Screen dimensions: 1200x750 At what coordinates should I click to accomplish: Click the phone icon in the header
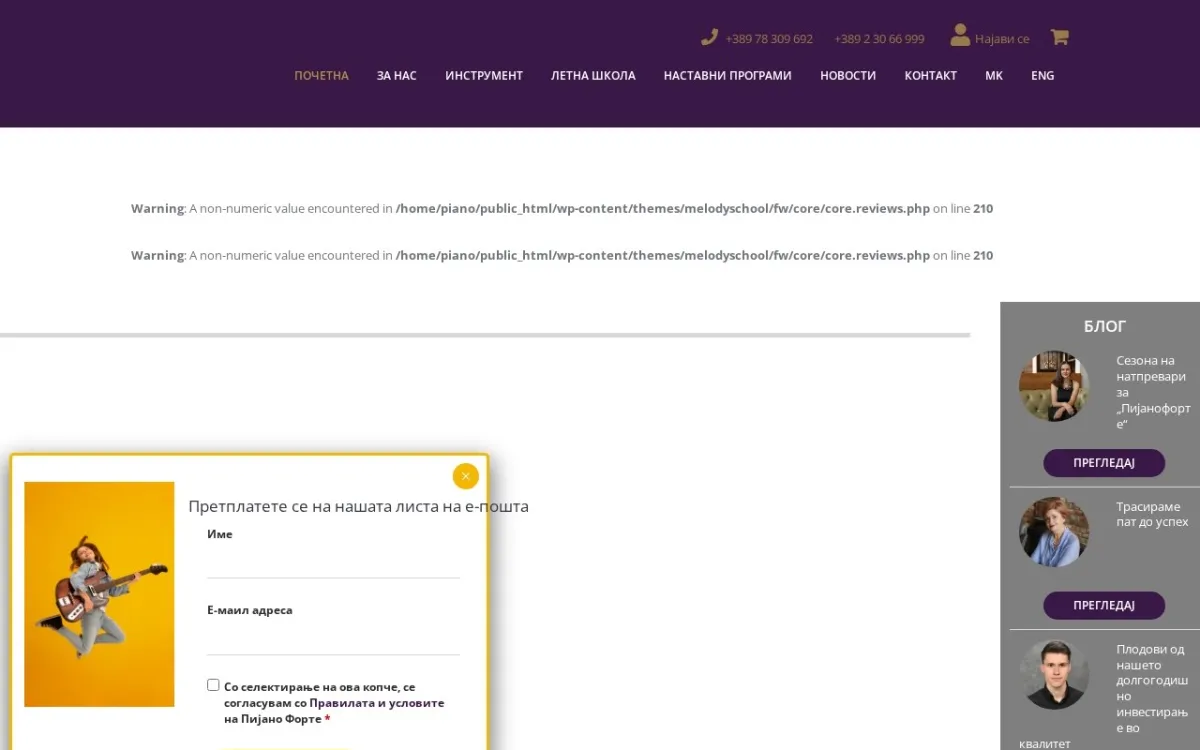(710, 37)
